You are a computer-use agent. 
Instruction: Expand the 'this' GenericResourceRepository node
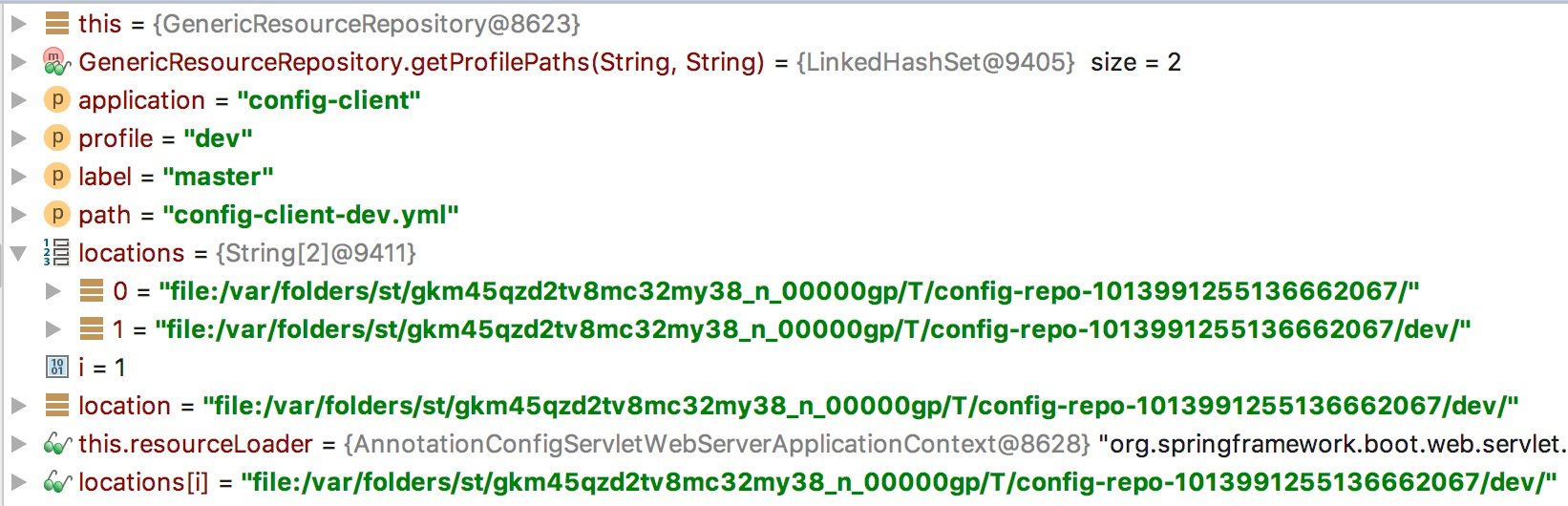[x=18, y=24]
